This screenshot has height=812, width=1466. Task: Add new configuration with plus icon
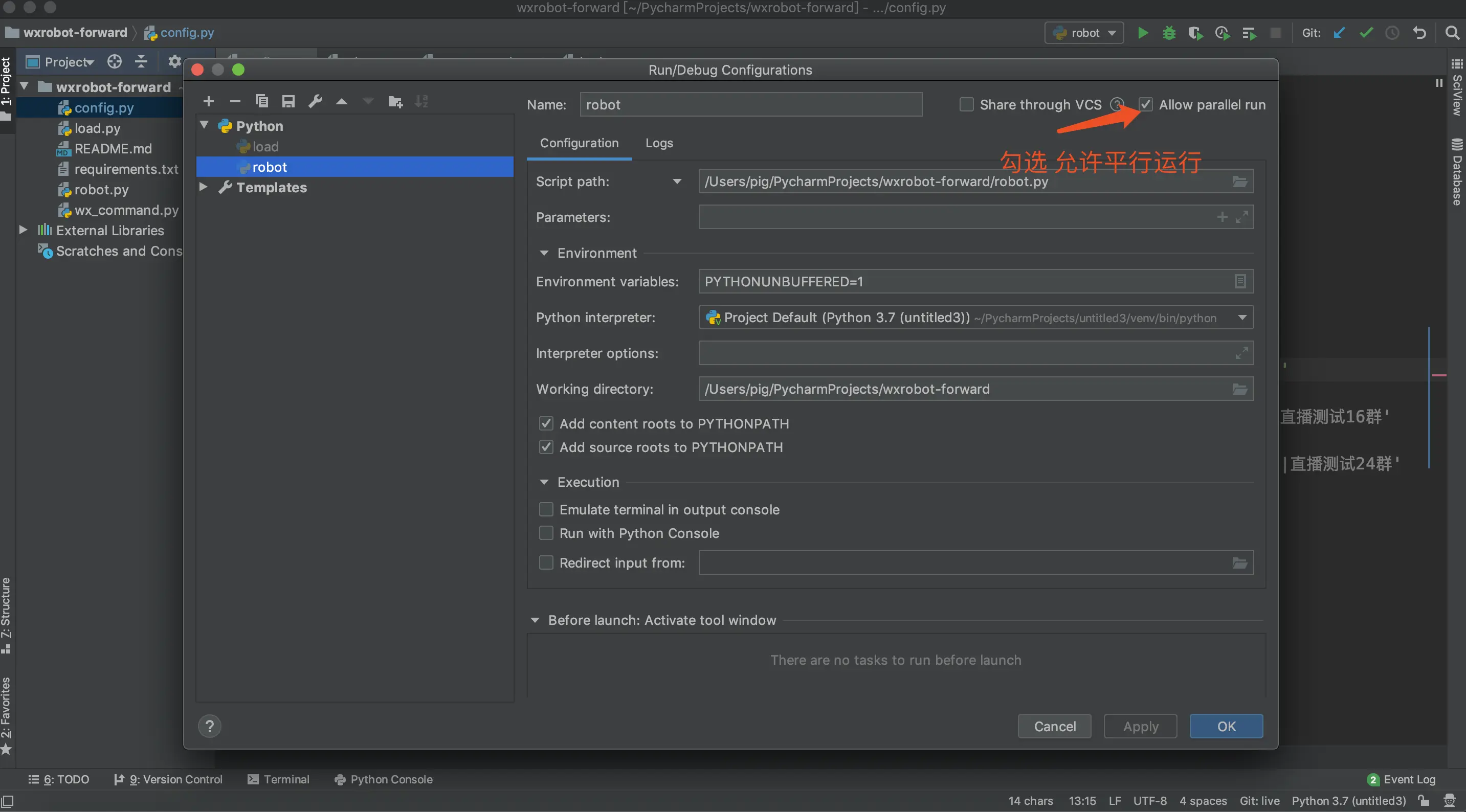pyautogui.click(x=208, y=101)
